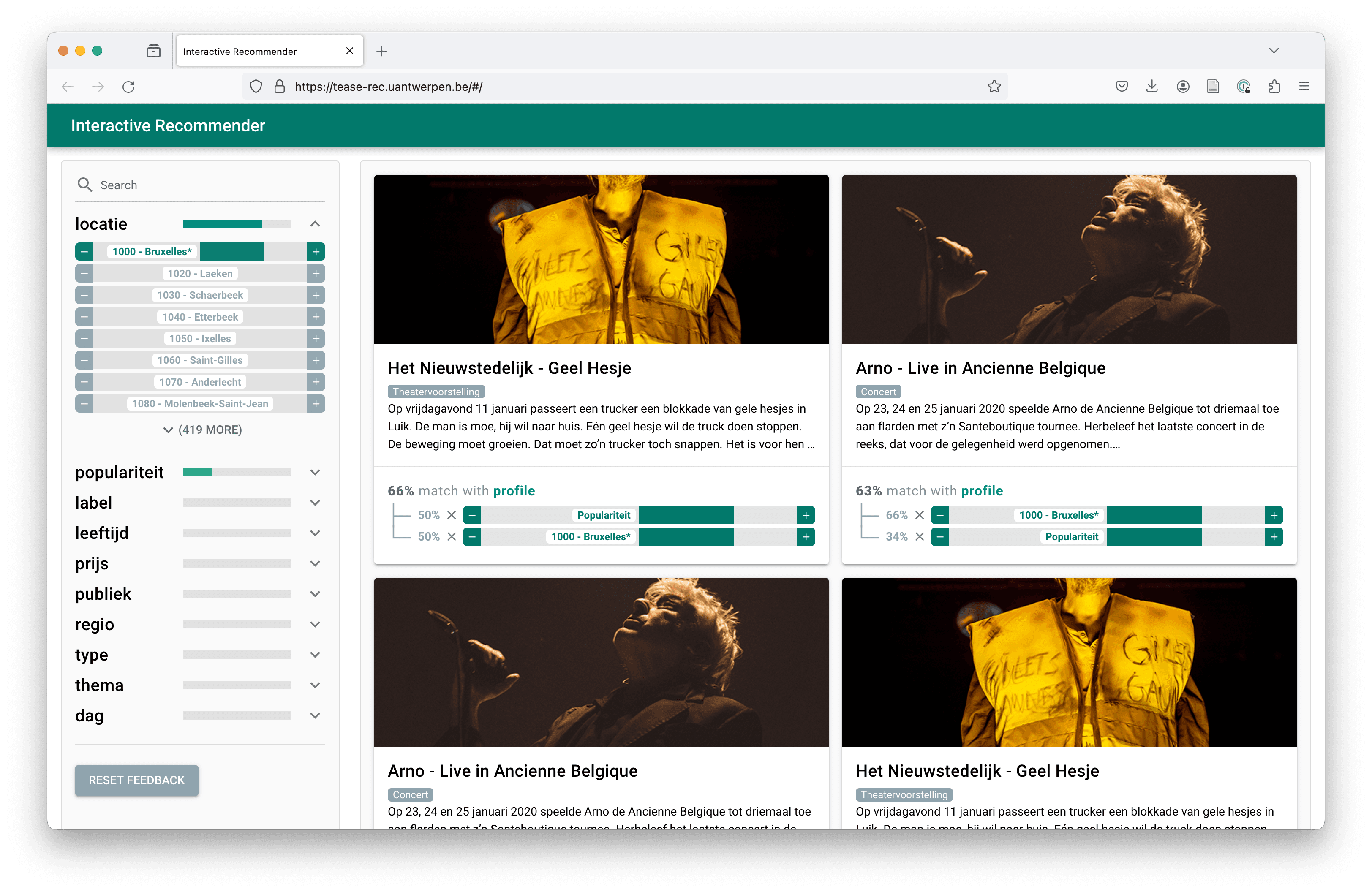Bookmark page with the star icon
Screen dimensions: 1372x892
(x=994, y=87)
